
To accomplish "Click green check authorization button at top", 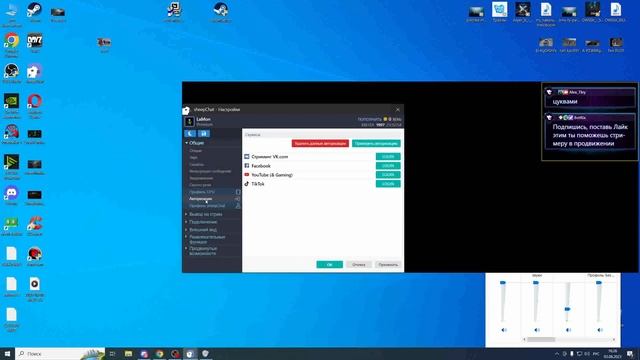I will pos(376,144).
